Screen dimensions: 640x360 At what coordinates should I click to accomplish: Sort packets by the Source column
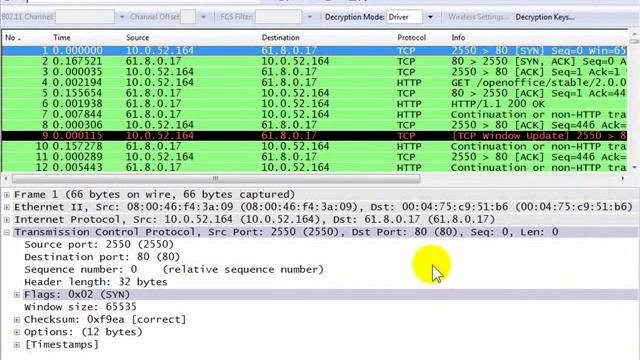coord(138,38)
